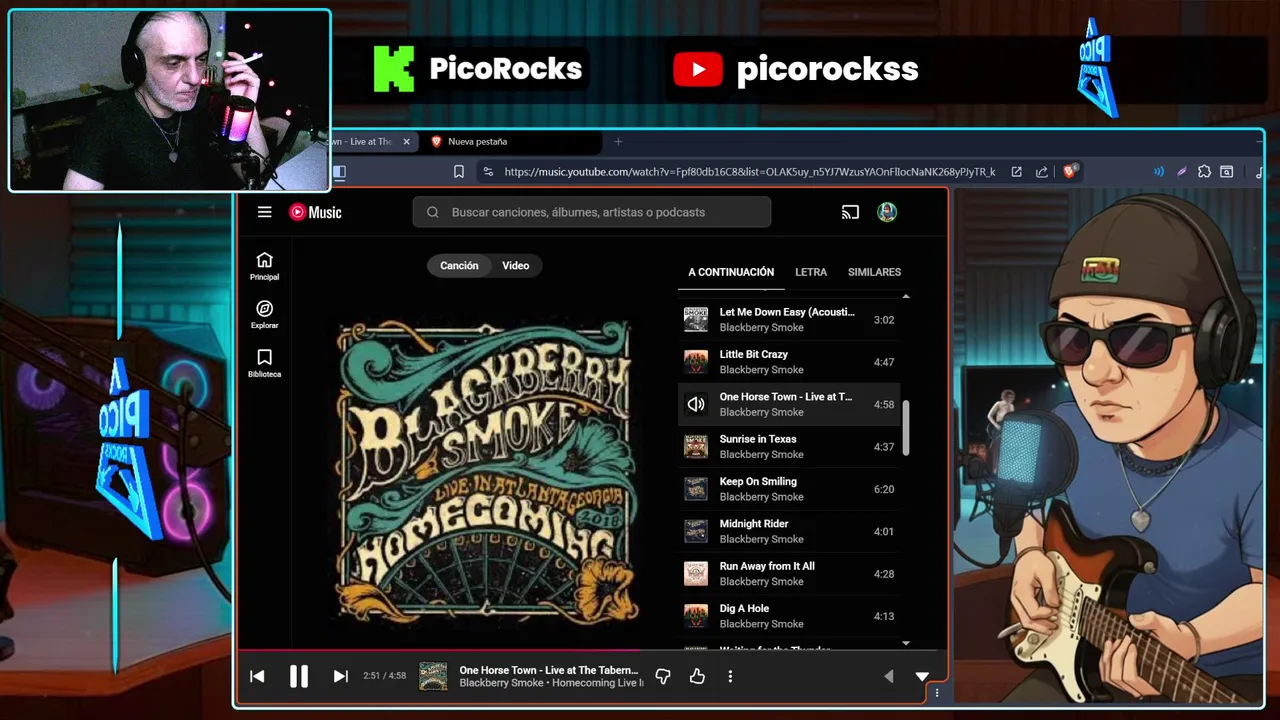This screenshot has width=1280, height=720.
Task: Click the queue list scrollbar thumb
Action: pos(906,428)
